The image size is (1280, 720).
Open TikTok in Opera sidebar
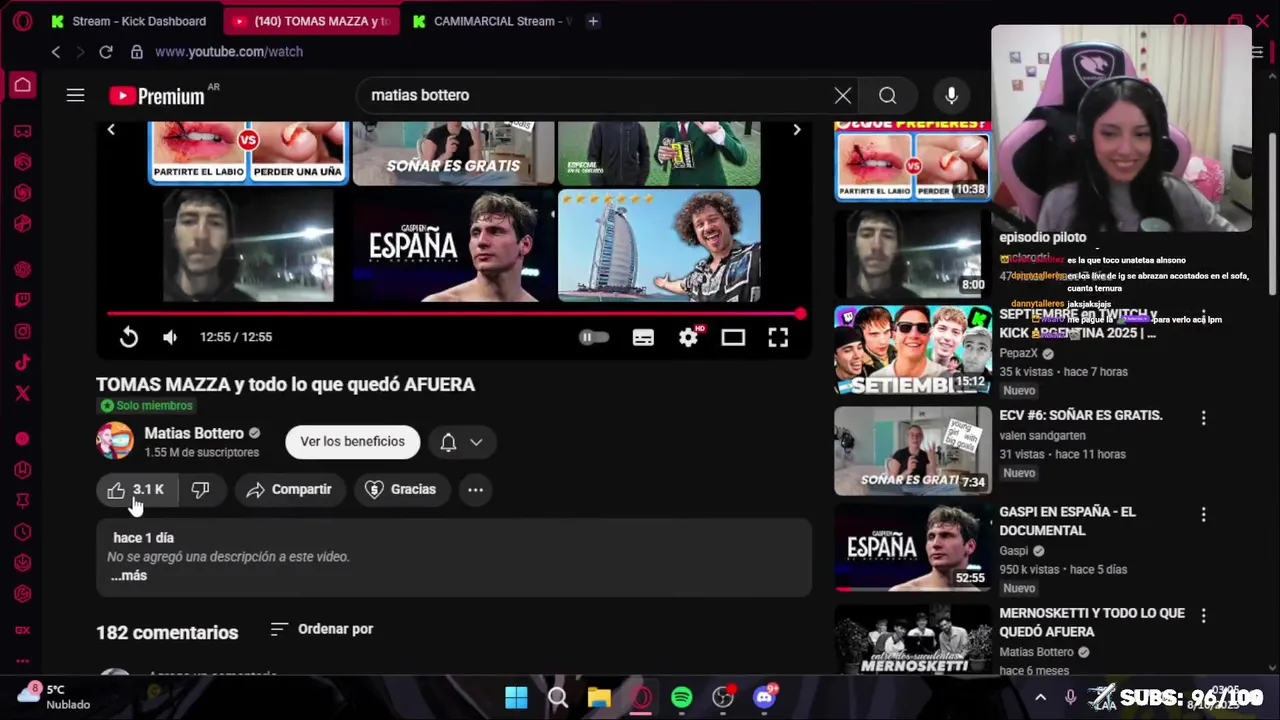22,362
